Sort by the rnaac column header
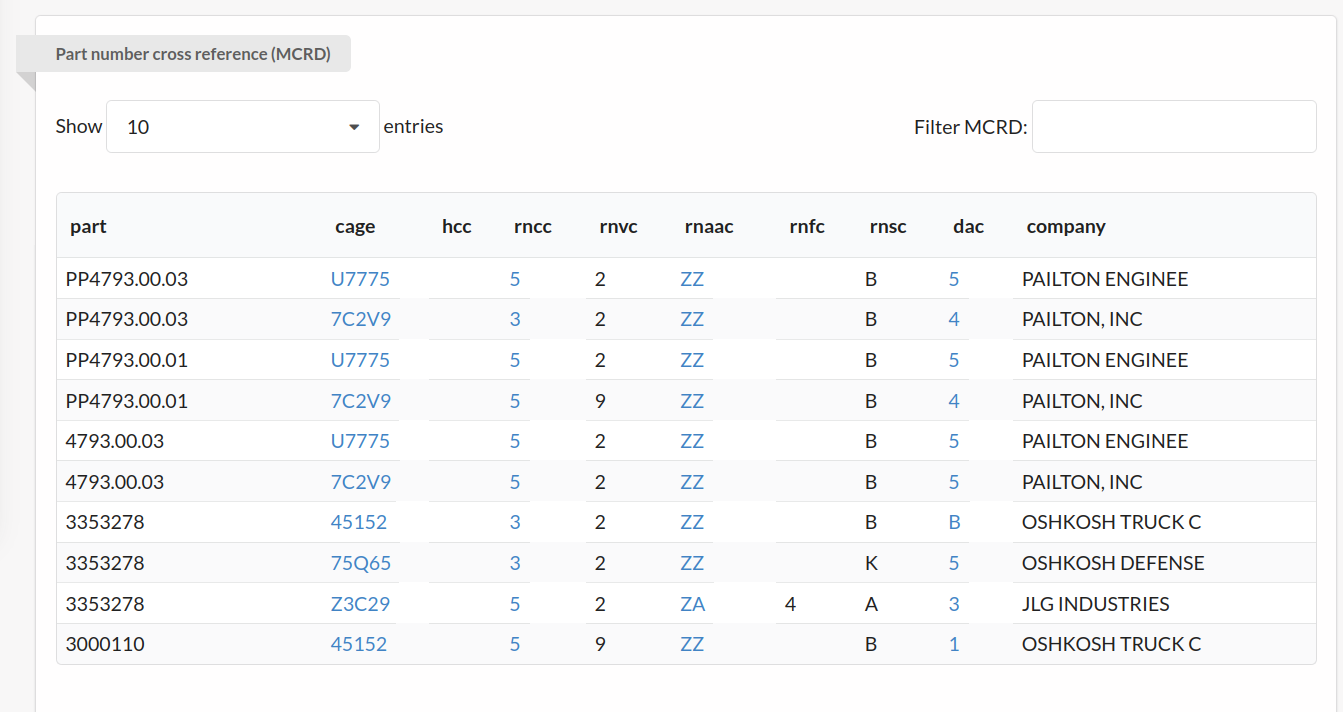1343x712 pixels. (709, 226)
